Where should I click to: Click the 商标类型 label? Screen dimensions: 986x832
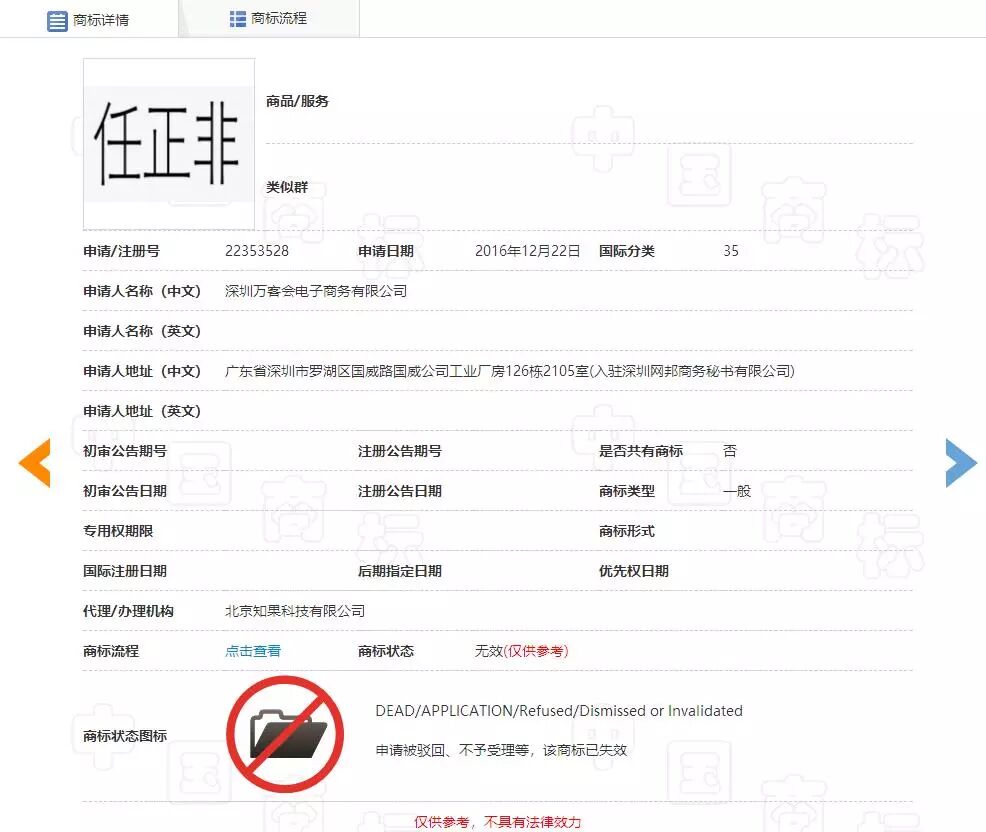tap(626, 491)
